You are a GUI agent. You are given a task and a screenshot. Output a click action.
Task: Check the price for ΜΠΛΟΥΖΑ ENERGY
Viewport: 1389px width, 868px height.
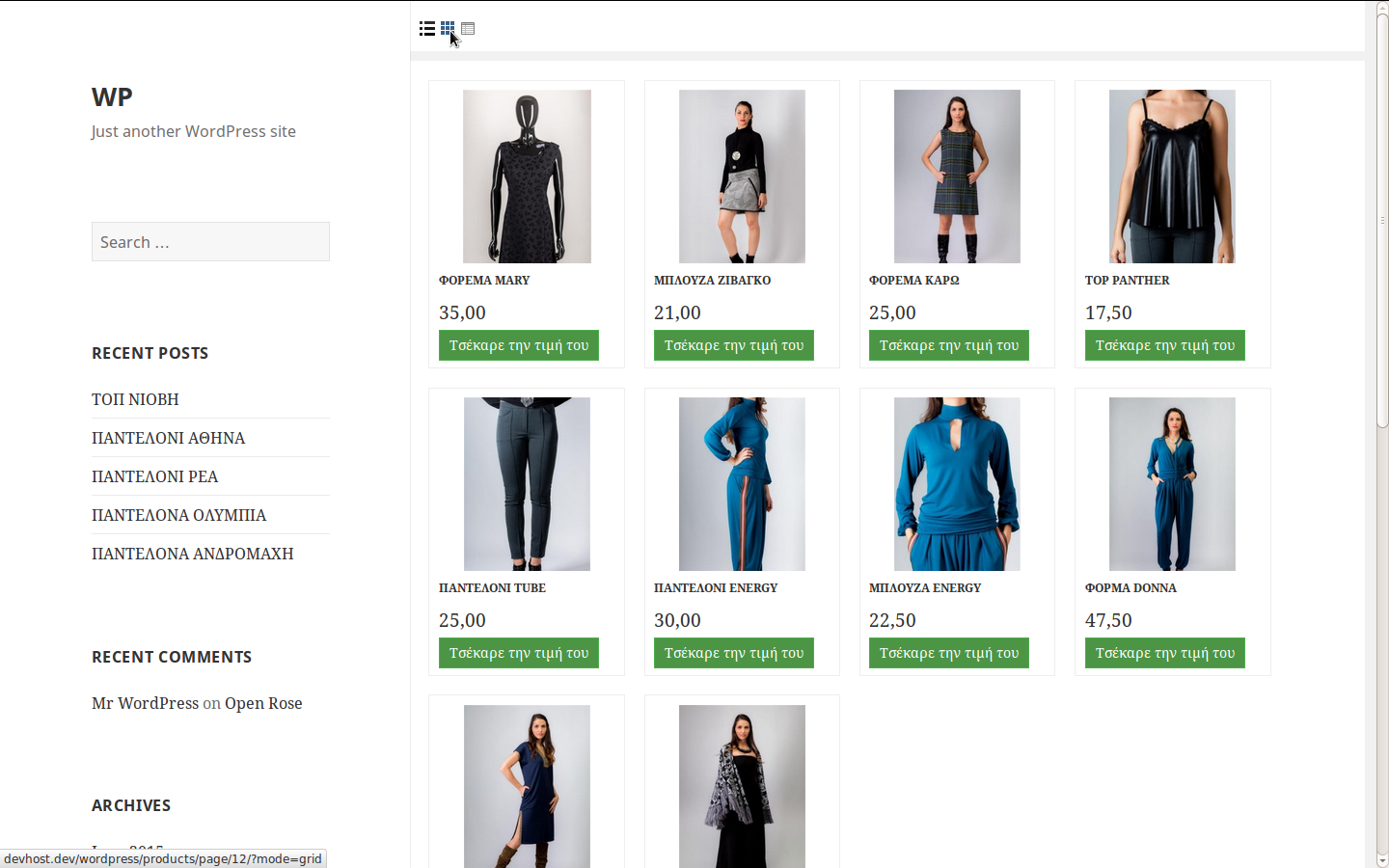point(949,653)
